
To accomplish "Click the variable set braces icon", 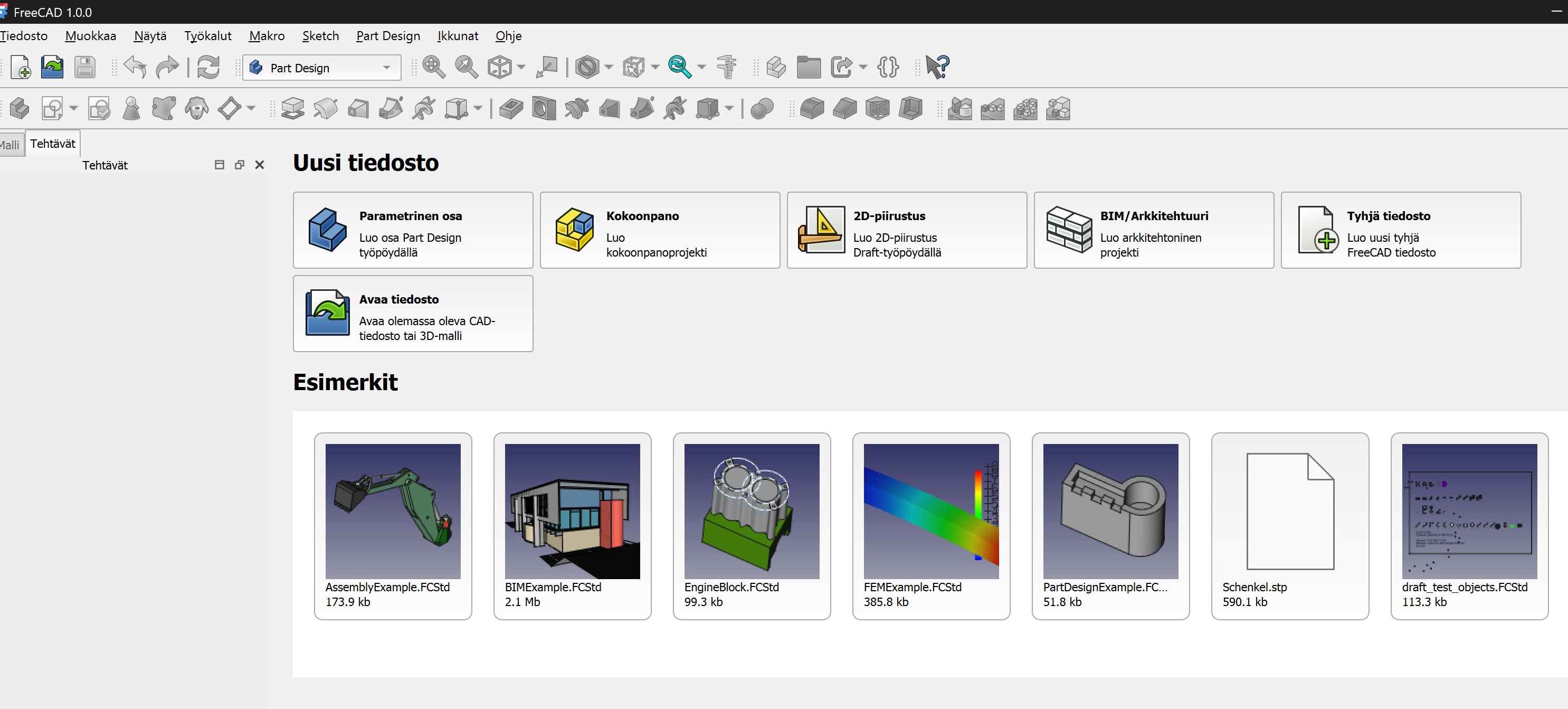I will click(888, 67).
